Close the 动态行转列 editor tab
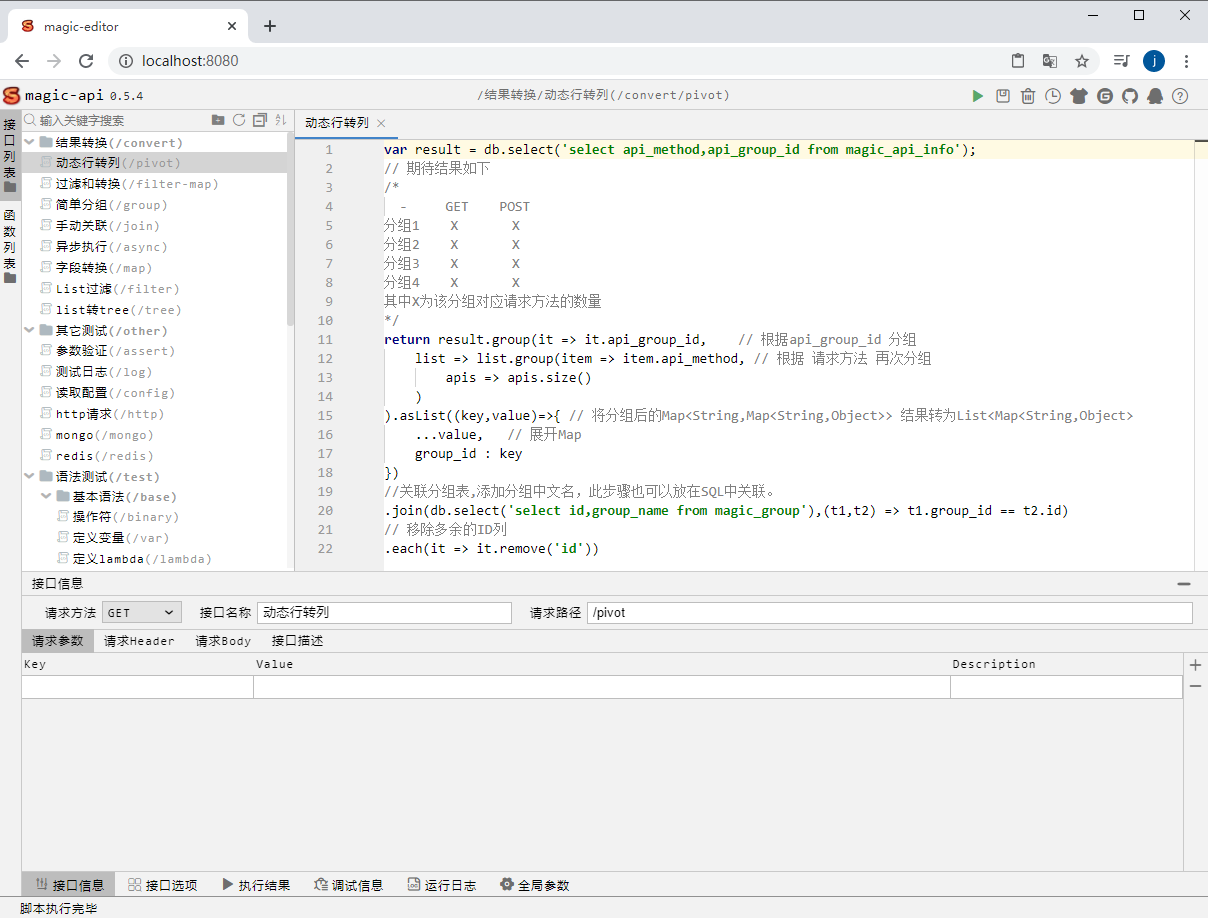Image resolution: width=1208 pixels, height=918 pixels. pos(381,124)
